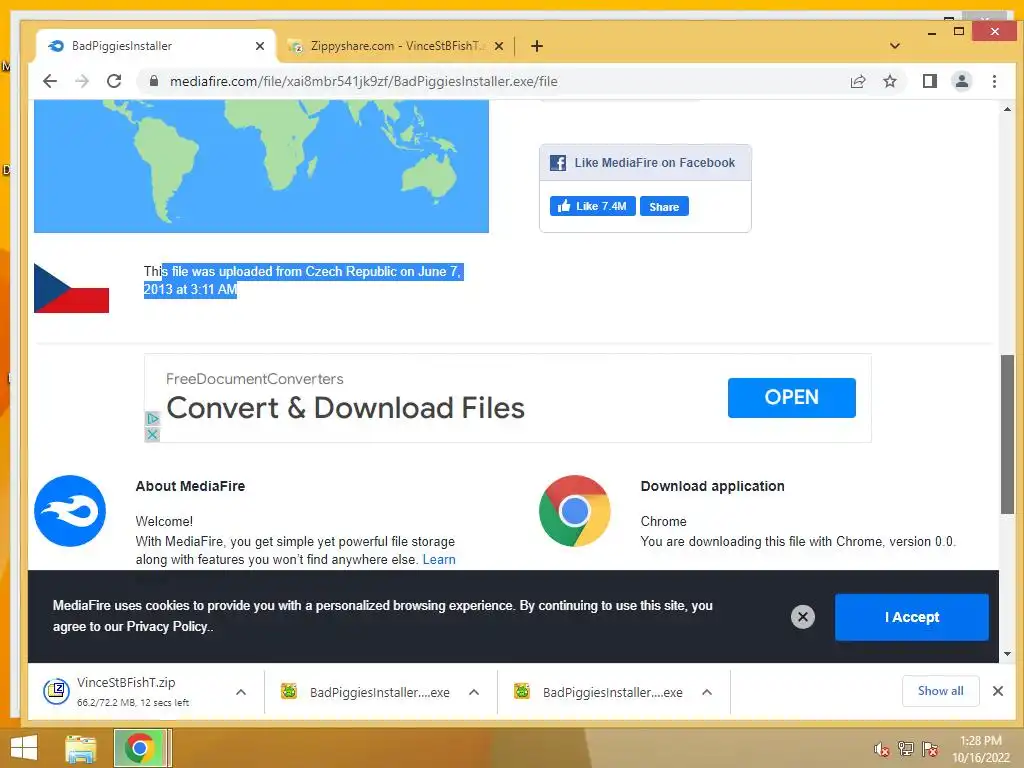Select the BadPiggiesInstaller tab
This screenshot has width=1024, height=768.
pos(157,46)
